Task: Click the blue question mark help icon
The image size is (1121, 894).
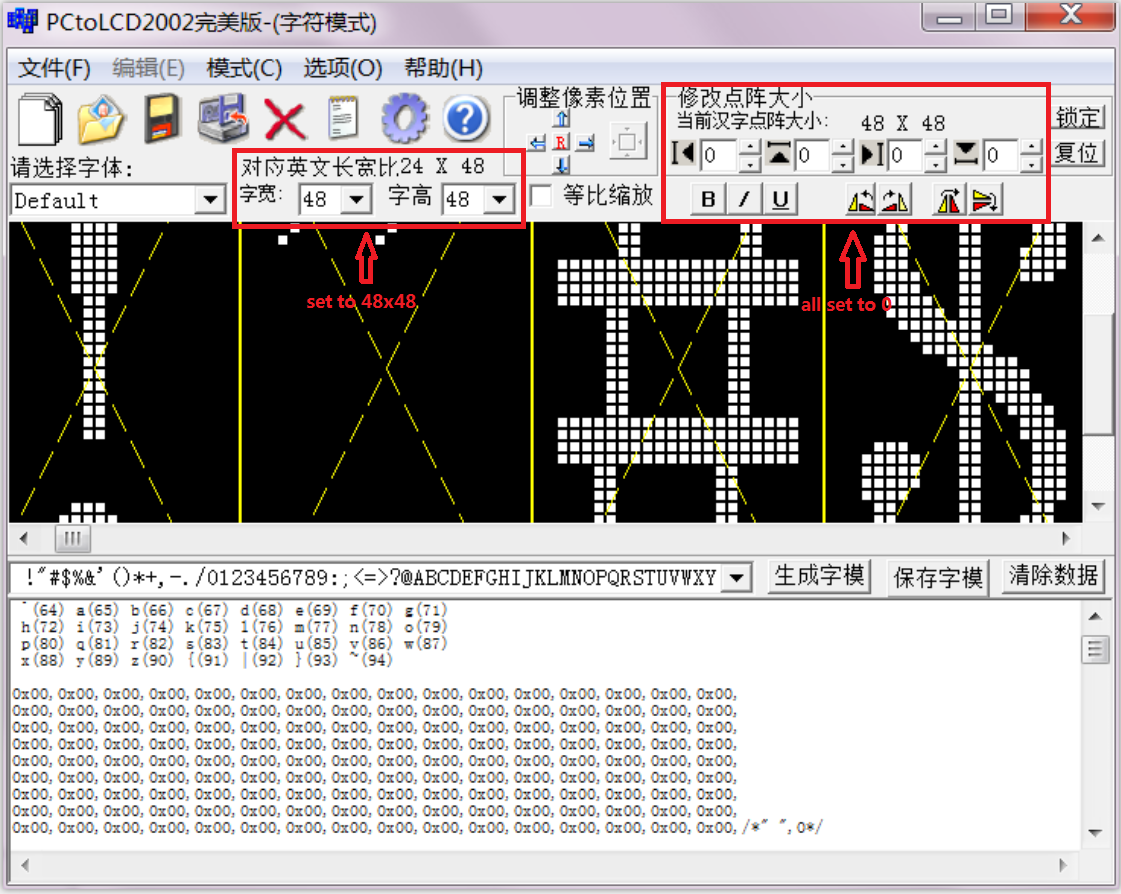Action: tap(464, 119)
